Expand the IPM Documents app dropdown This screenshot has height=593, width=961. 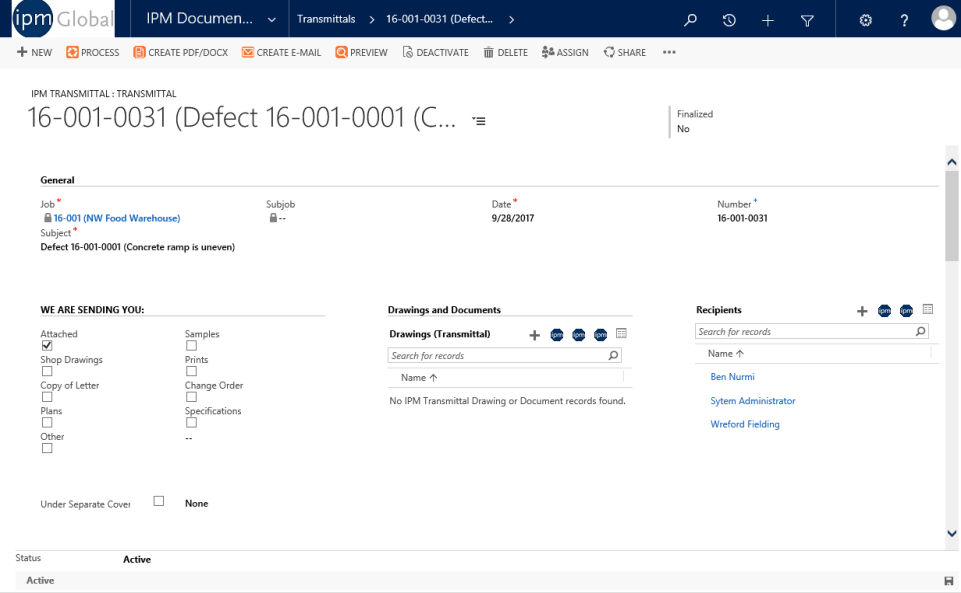point(272,20)
